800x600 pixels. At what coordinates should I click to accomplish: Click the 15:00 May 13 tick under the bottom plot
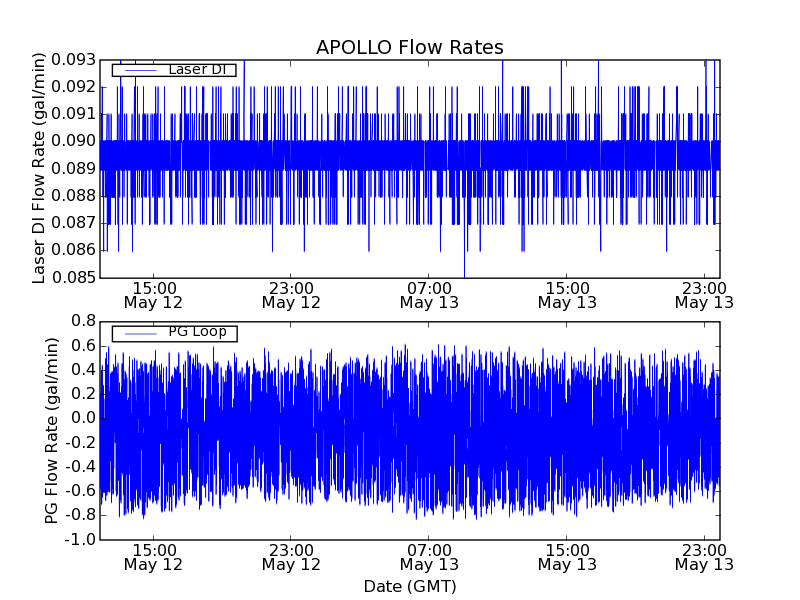567,556
